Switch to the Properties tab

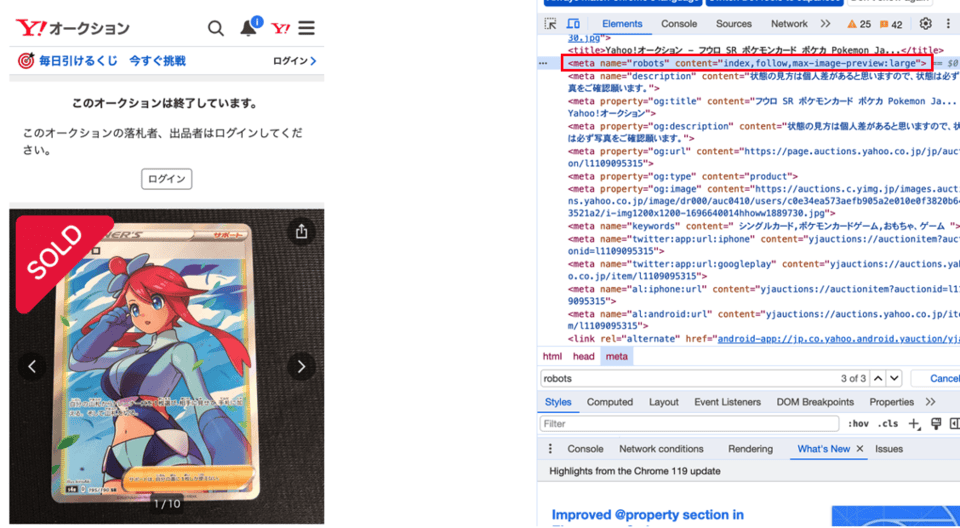coord(891,402)
